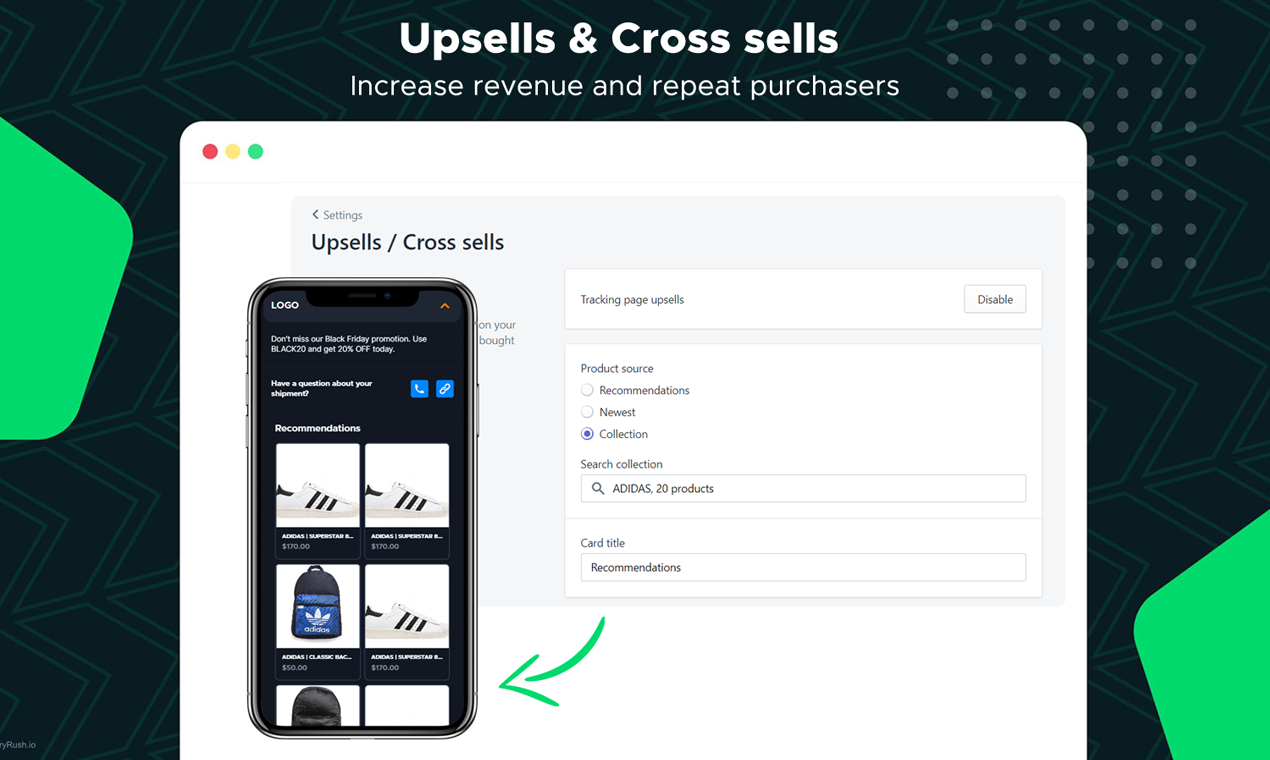Click the LOGO text in phone header
The image size is (1270, 760).
click(285, 305)
